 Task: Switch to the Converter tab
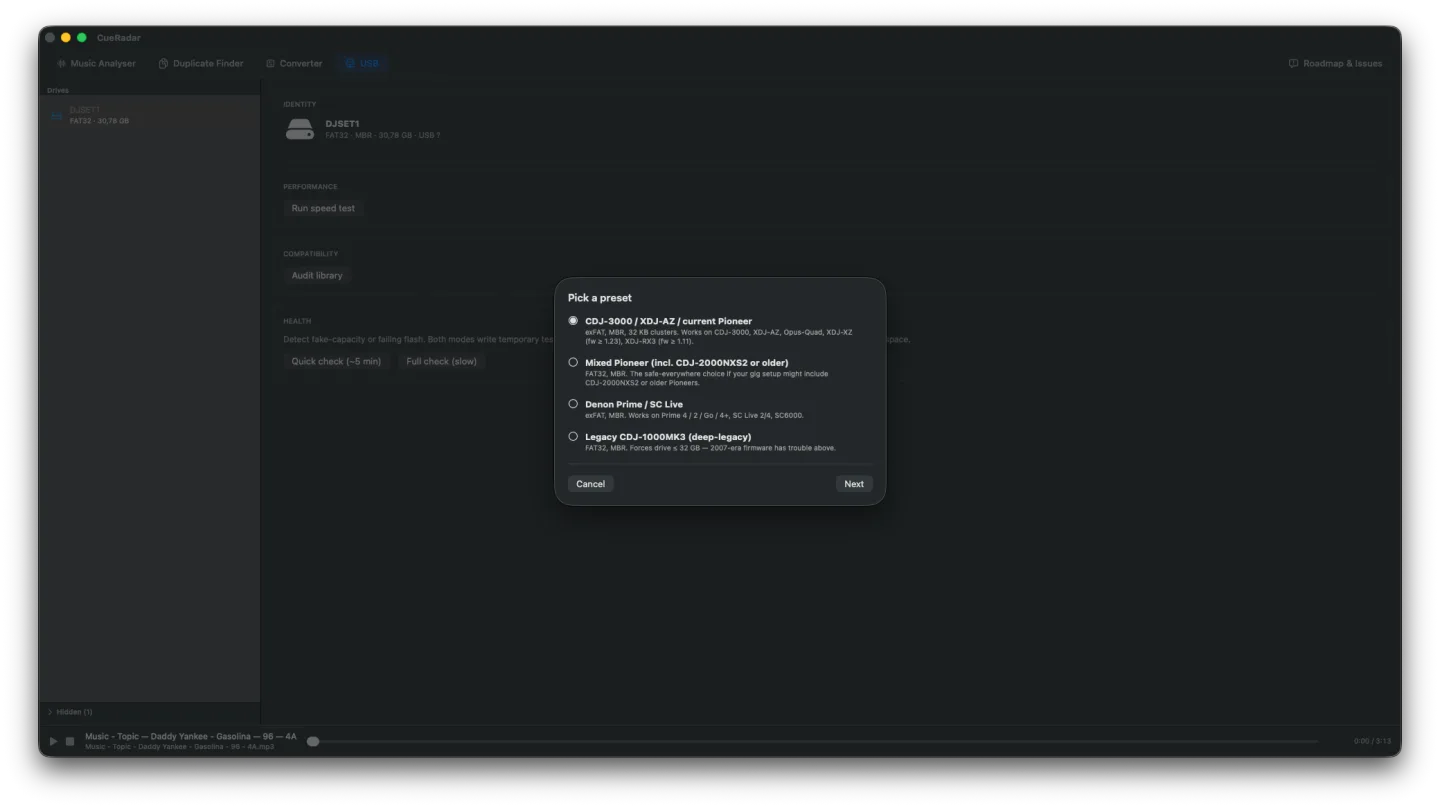click(x=294, y=63)
